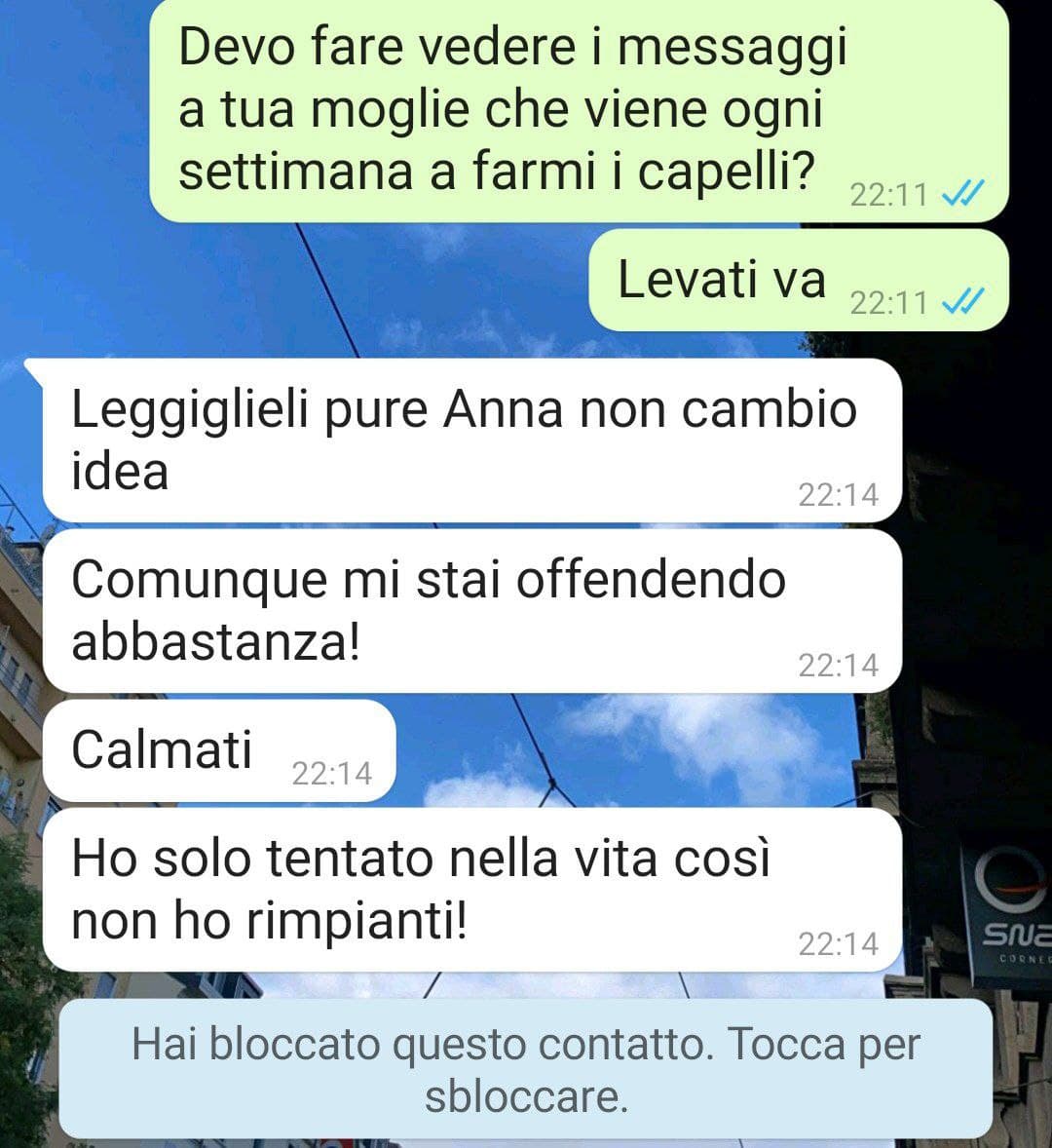Tap the 22:11 timestamp on 'capelli?' message

[x=889, y=195]
